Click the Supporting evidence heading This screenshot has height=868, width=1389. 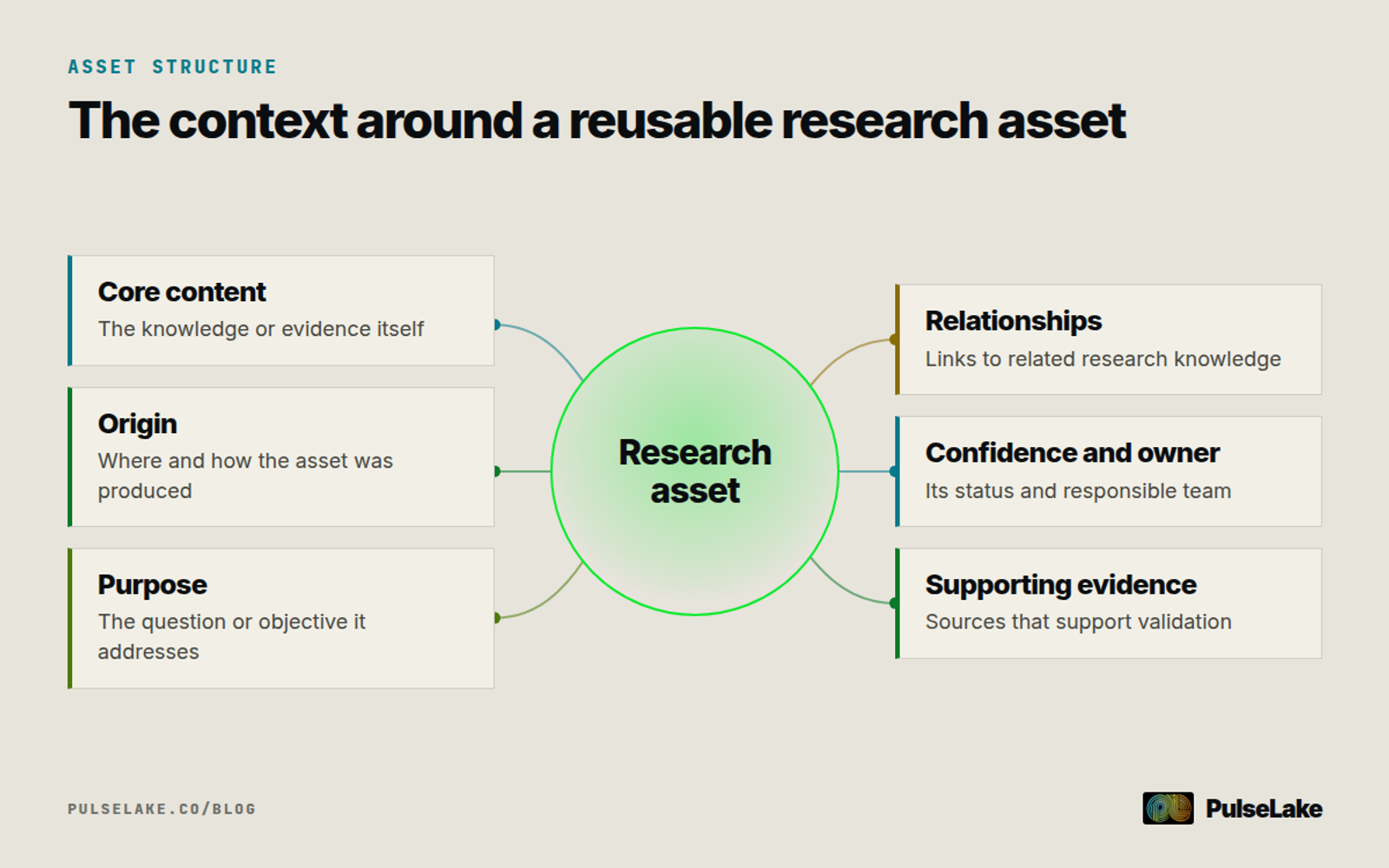pos(1061,585)
